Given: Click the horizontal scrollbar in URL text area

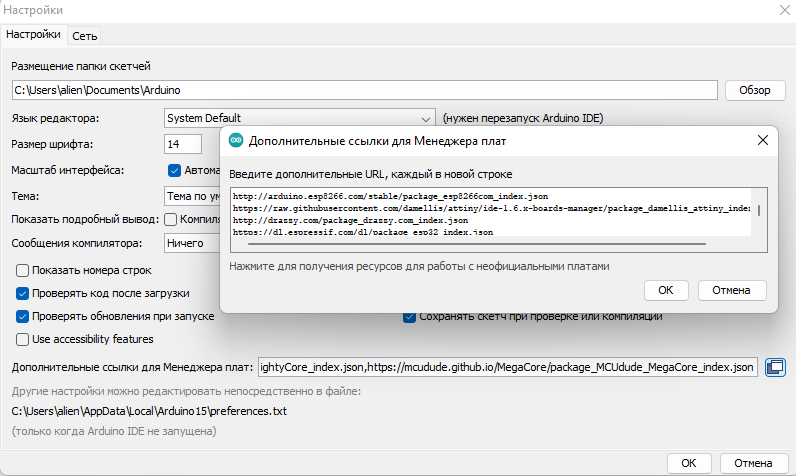Looking at the screenshot, I should pos(477,244).
